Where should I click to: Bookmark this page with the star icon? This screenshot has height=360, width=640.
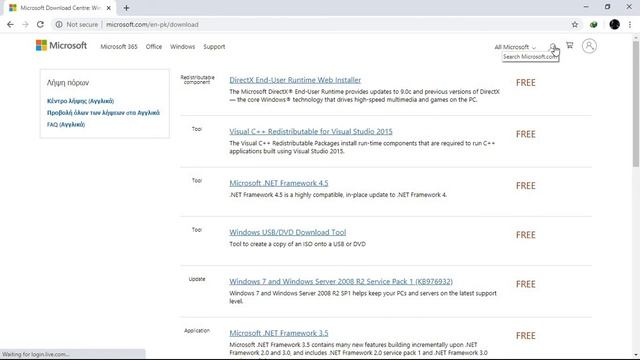[575, 24]
